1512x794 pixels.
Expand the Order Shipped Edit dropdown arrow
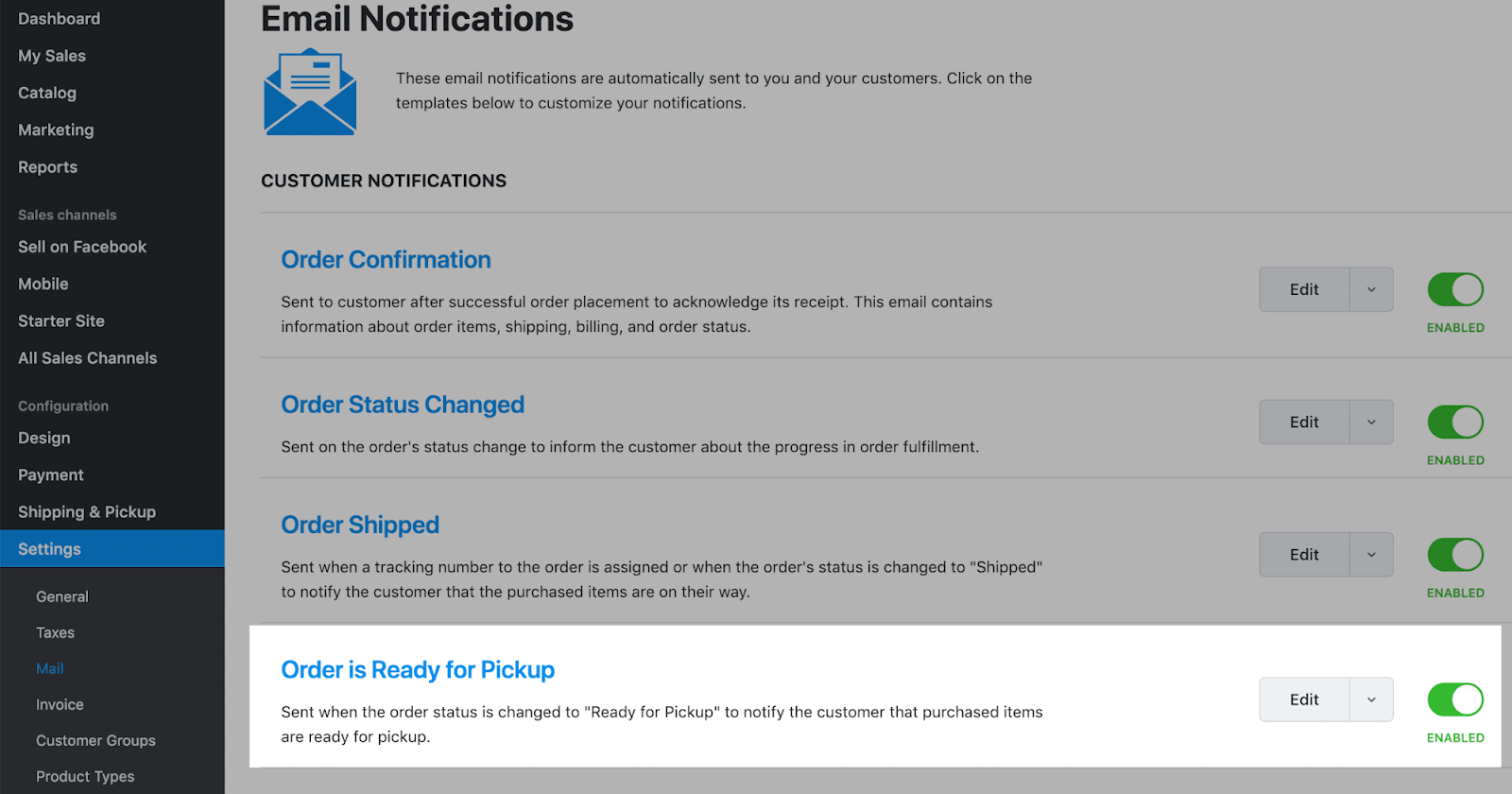click(x=1371, y=555)
